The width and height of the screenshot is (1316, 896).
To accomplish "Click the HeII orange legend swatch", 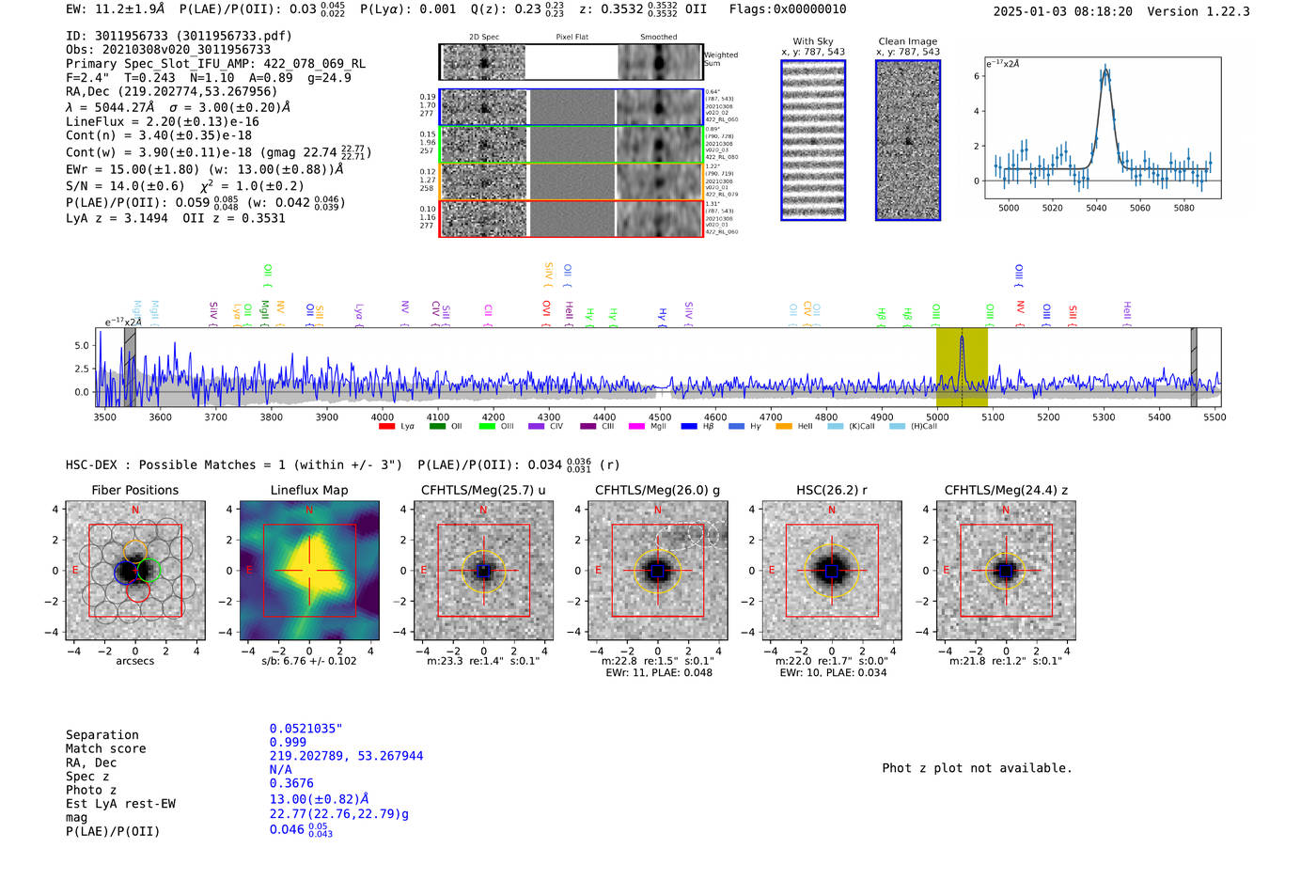I will coord(784,427).
